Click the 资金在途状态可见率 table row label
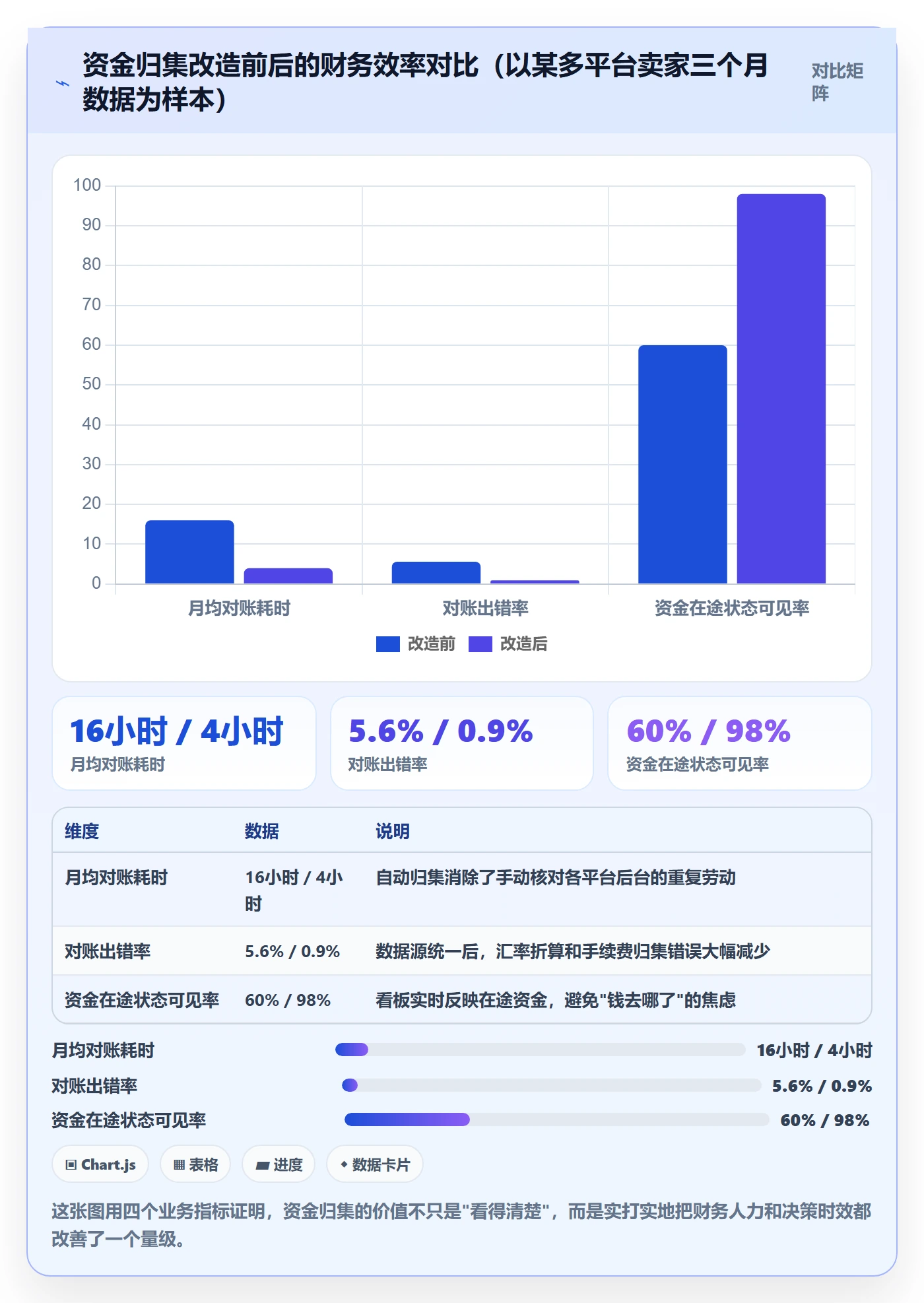924x1303 pixels. [142, 1000]
